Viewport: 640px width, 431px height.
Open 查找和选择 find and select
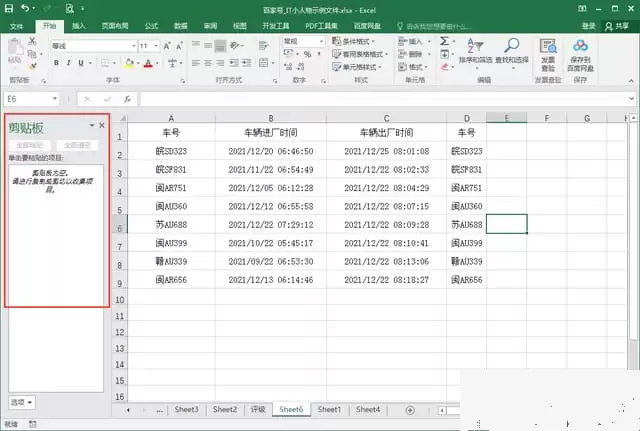point(512,52)
